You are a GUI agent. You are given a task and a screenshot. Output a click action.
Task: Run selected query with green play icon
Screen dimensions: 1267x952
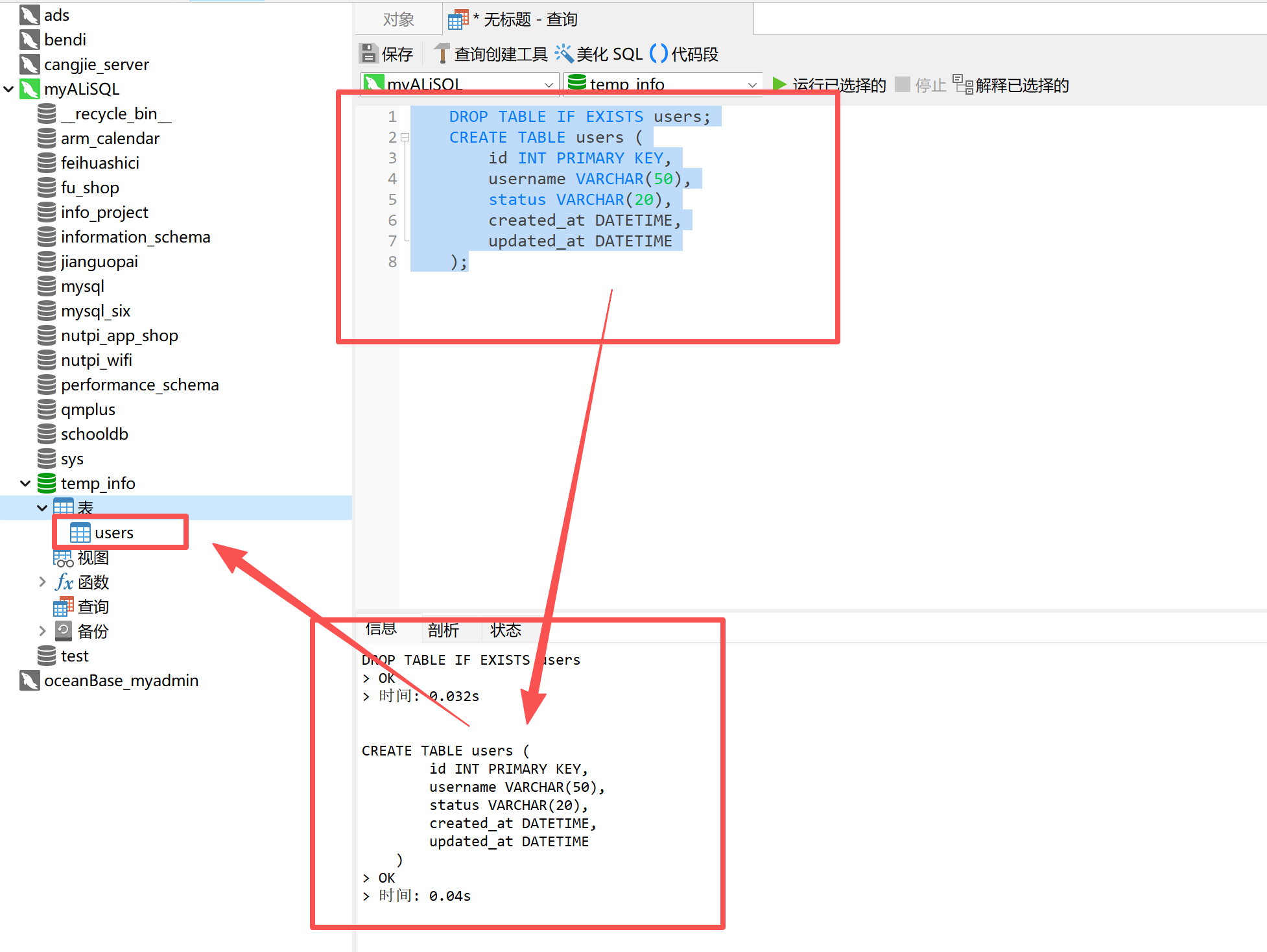779,84
